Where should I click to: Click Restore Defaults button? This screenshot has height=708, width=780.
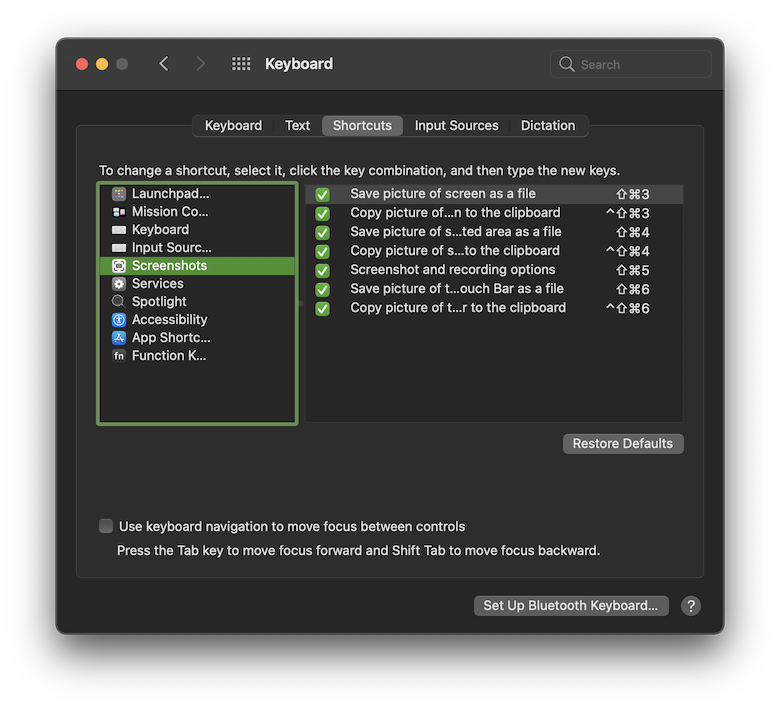pos(623,443)
